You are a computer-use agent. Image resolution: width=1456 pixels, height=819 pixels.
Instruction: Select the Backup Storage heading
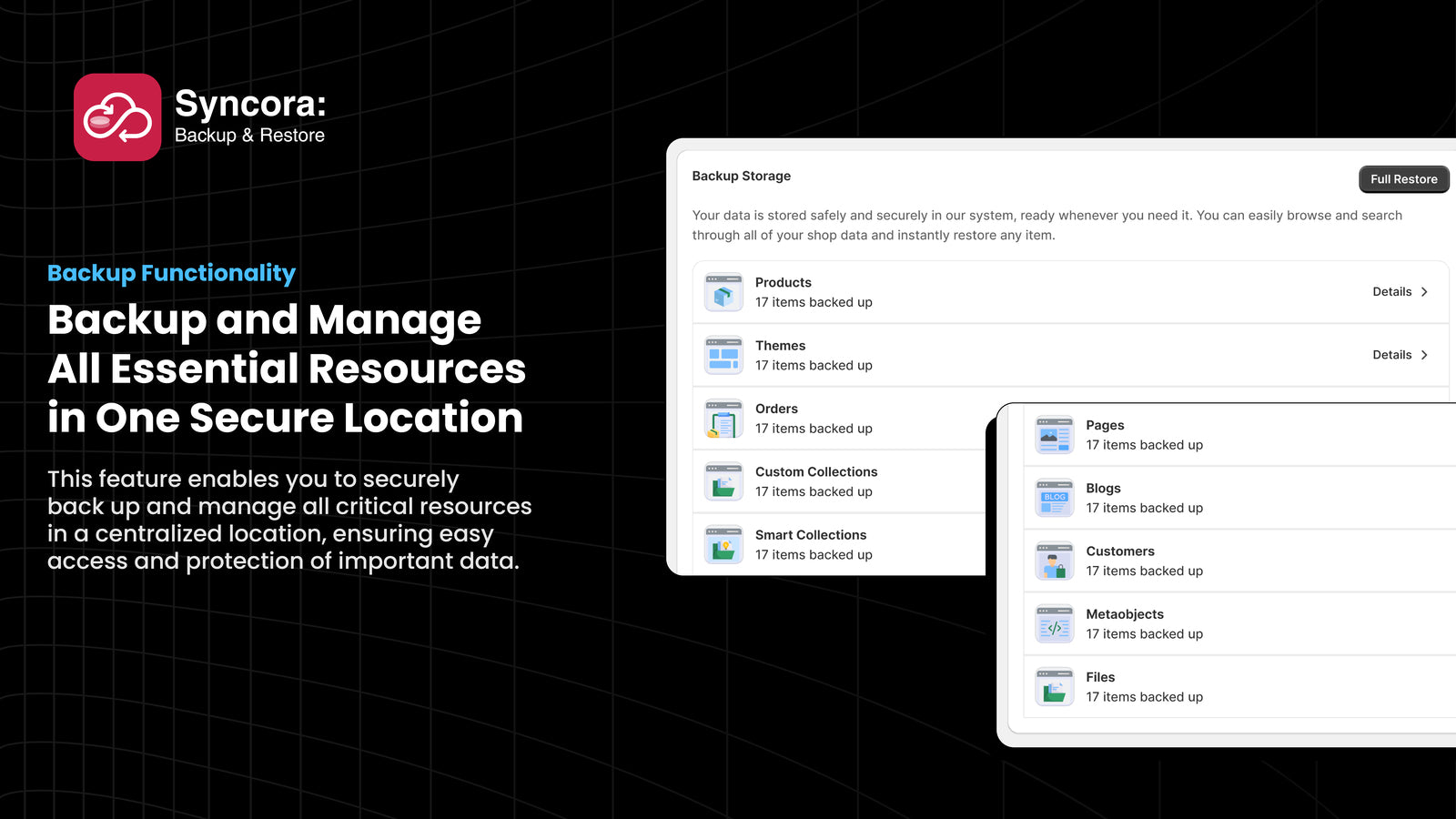pyautogui.click(x=742, y=176)
